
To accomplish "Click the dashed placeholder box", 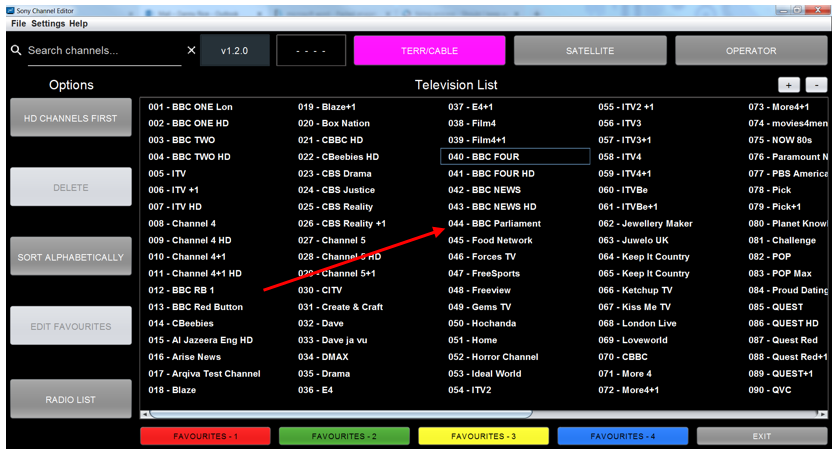I will (311, 51).
